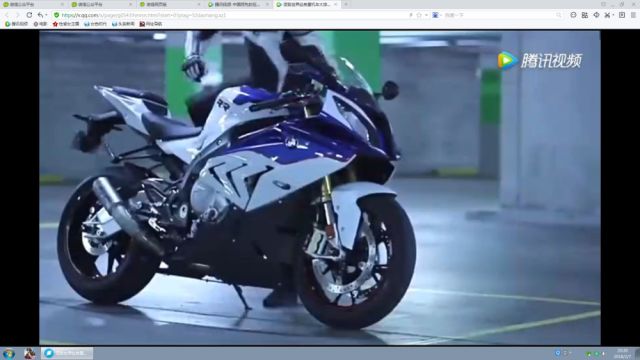The width and height of the screenshot is (640, 360).
Task: Open the fifth bookmark with blue icon
Action: 123,24
